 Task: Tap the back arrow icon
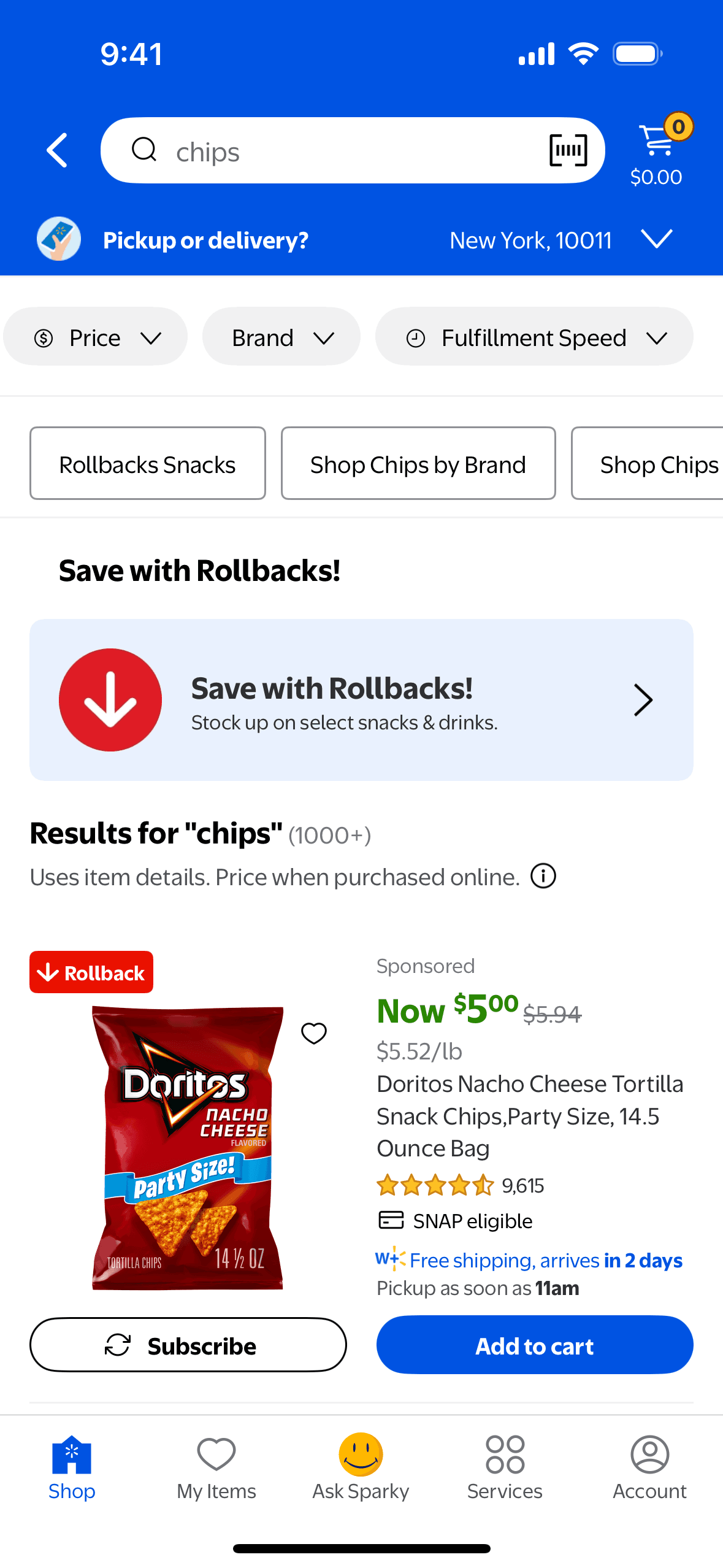click(58, 150)
